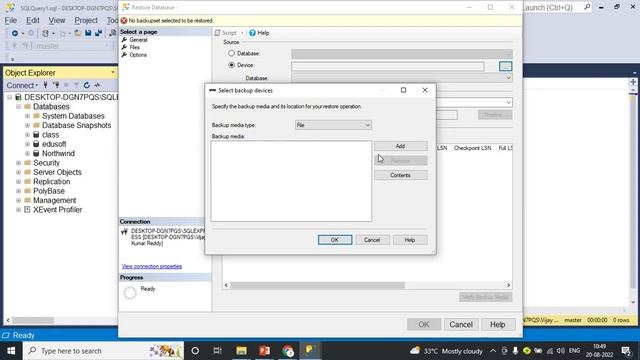Click the browse ellipsis button beside Device field
The image size is (640, 360).
click(x=505, y=66)
